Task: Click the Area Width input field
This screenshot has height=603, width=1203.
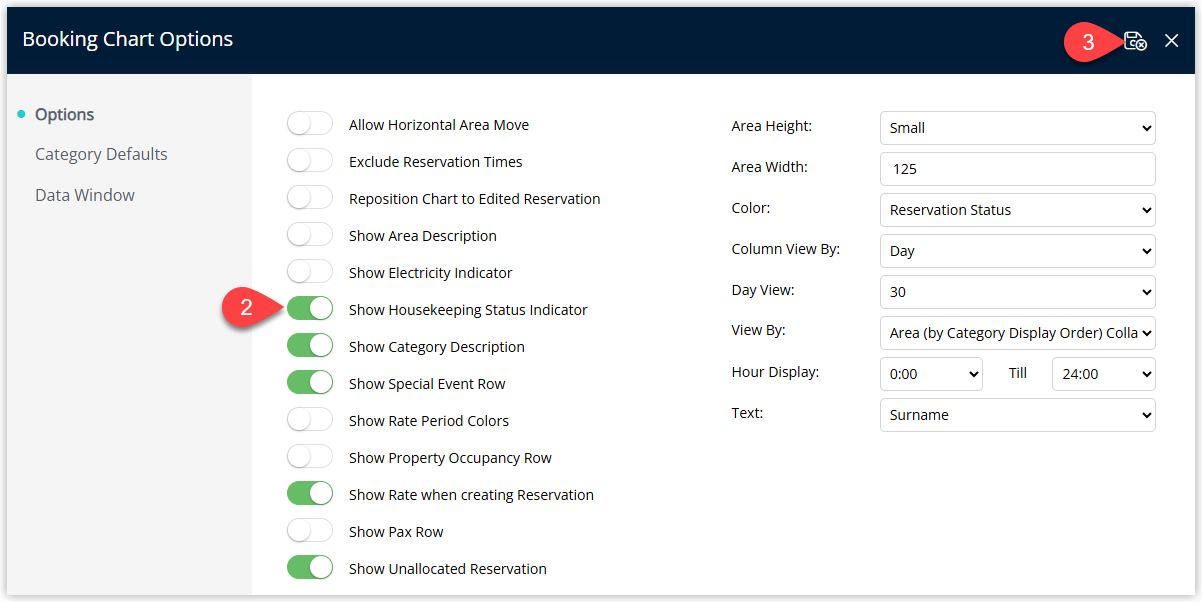Action: tap(1017, 169)
